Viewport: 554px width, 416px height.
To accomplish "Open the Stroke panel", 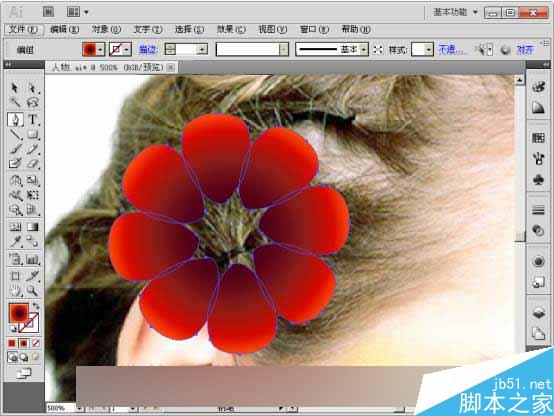I will tap(538, 210).
